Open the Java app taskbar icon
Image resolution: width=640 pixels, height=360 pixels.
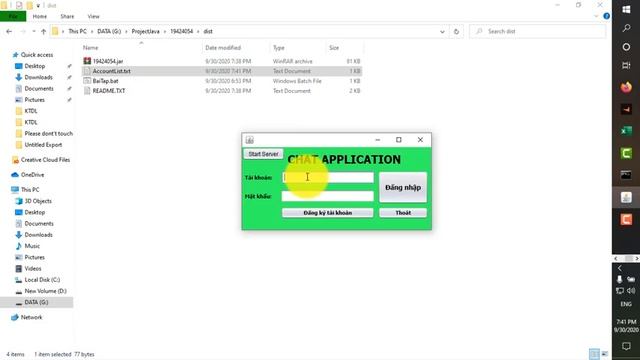click(626, 198)
